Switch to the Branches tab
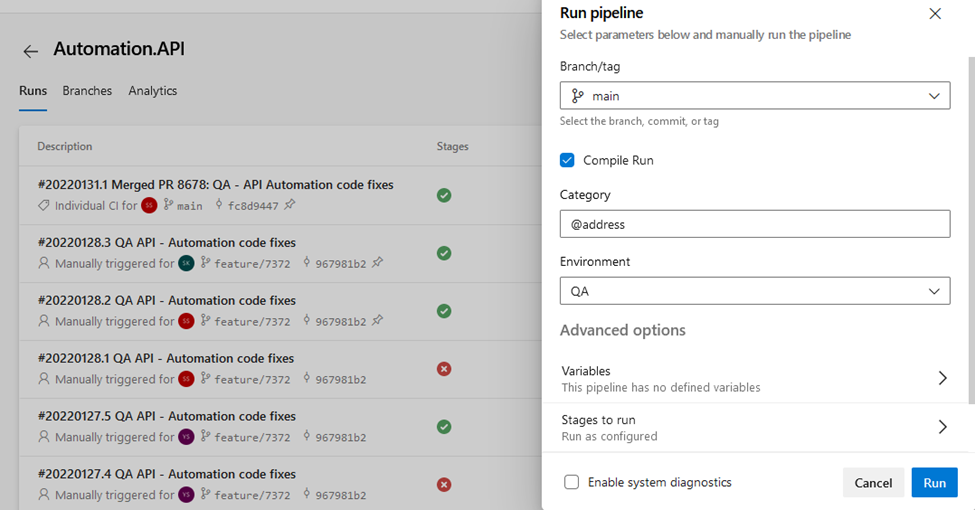The width and height of the screenshot is (975, 510). point(87,91)
